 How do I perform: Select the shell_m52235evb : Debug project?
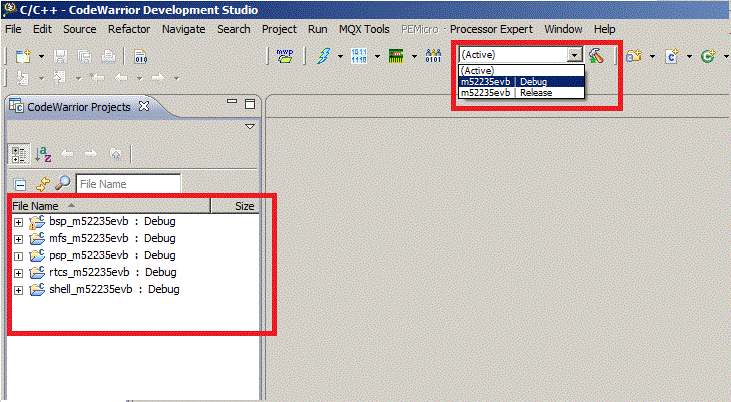[x=114, y=289]
